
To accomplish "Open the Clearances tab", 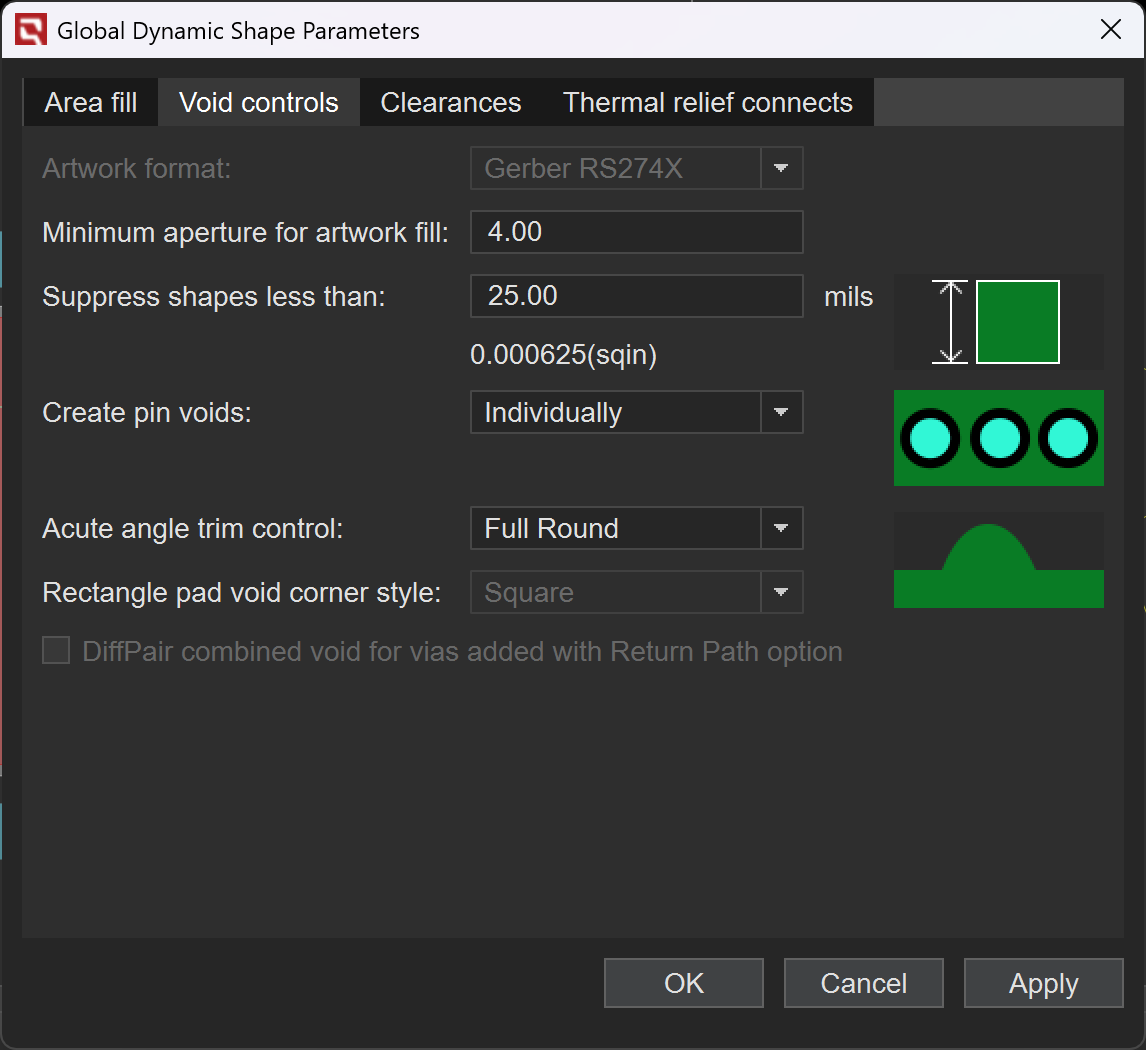I will (451, 103).
